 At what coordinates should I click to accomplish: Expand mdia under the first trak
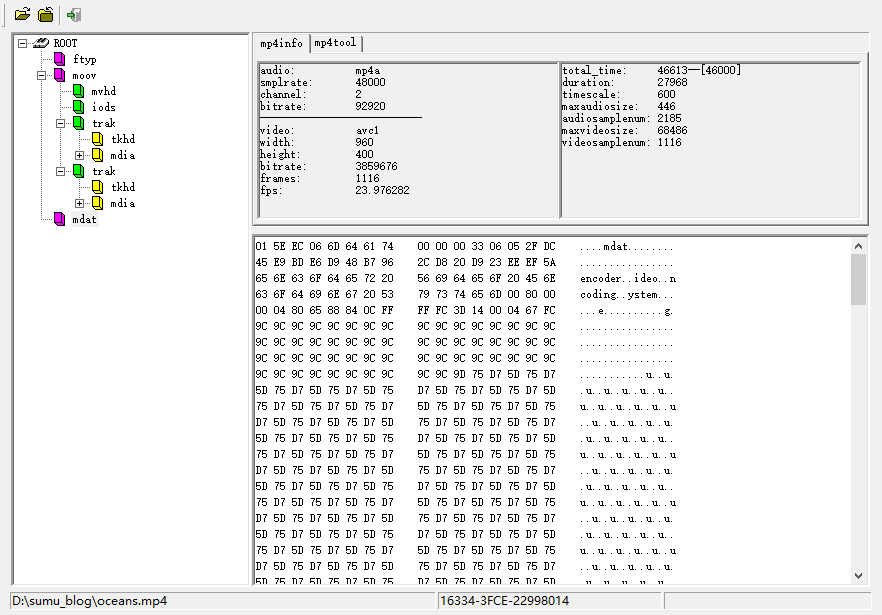80,156
